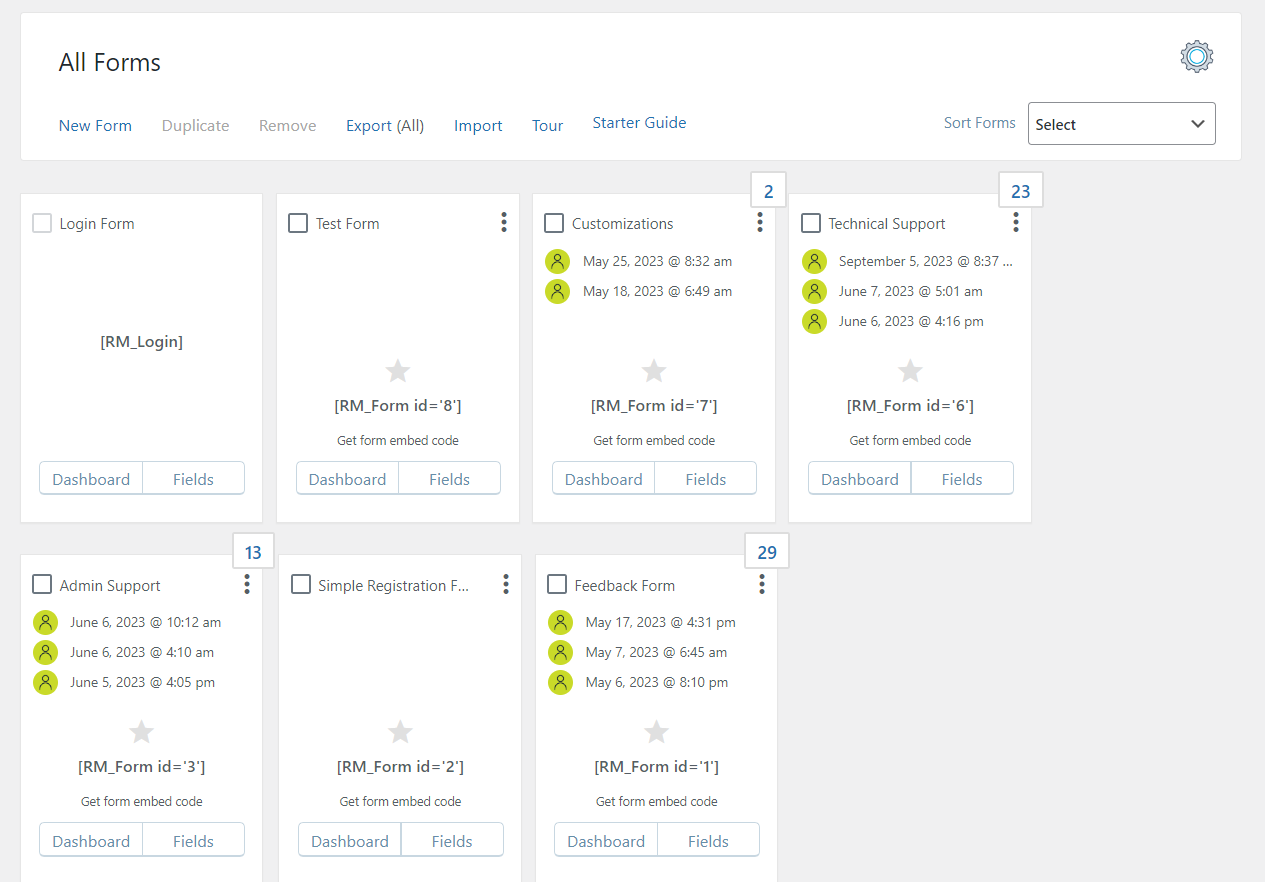1265x882 pixels.
Task: Click the star on Technical Support form
Action: (910, 371)
